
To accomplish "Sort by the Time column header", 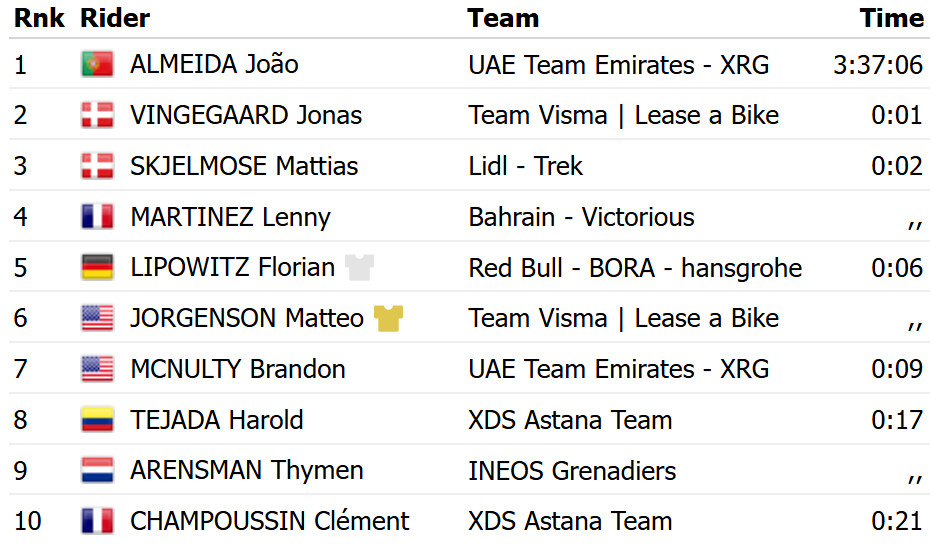I will [x=891, y=18].
